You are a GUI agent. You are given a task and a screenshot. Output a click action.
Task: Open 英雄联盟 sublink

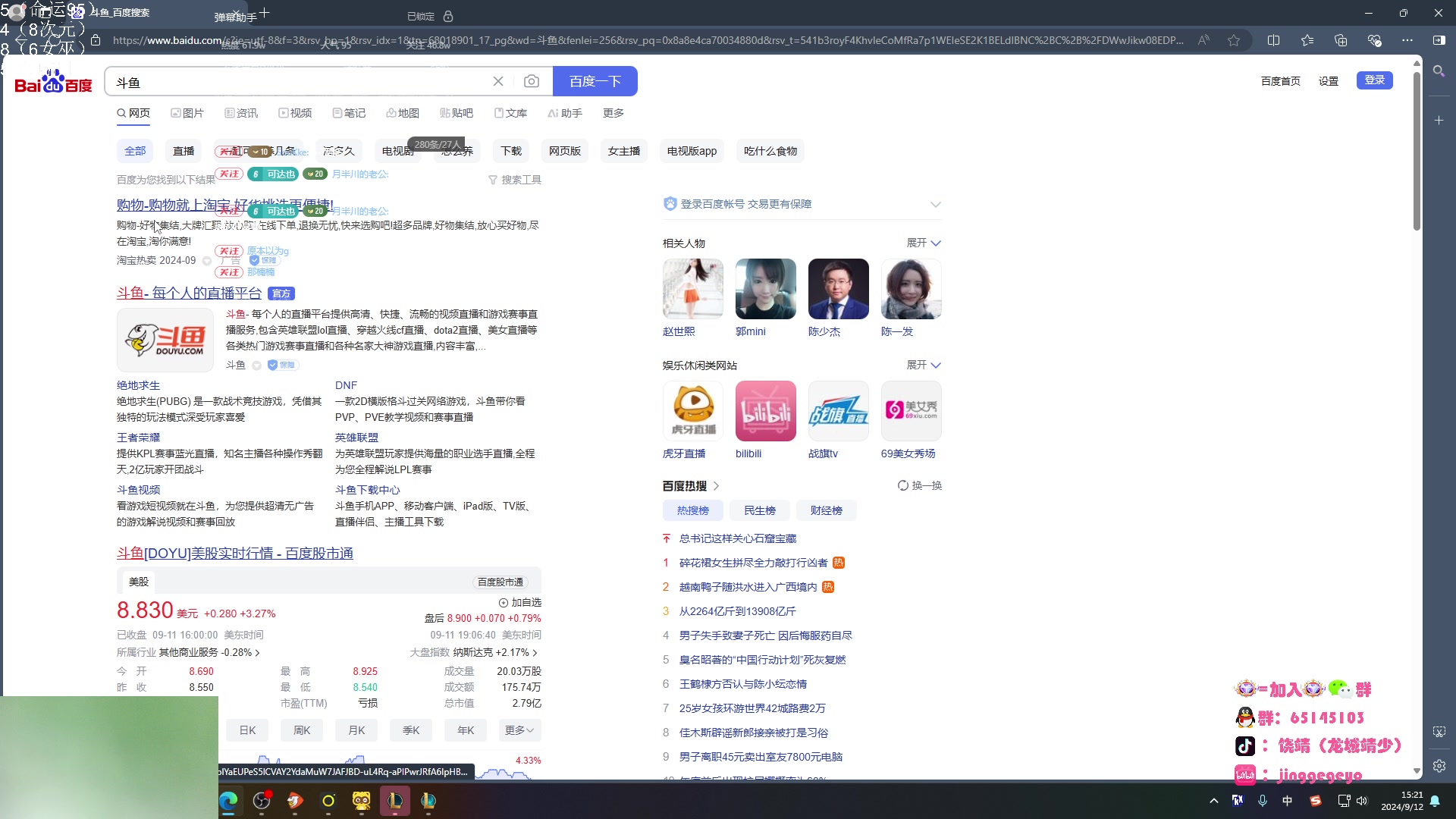[356, 438]
